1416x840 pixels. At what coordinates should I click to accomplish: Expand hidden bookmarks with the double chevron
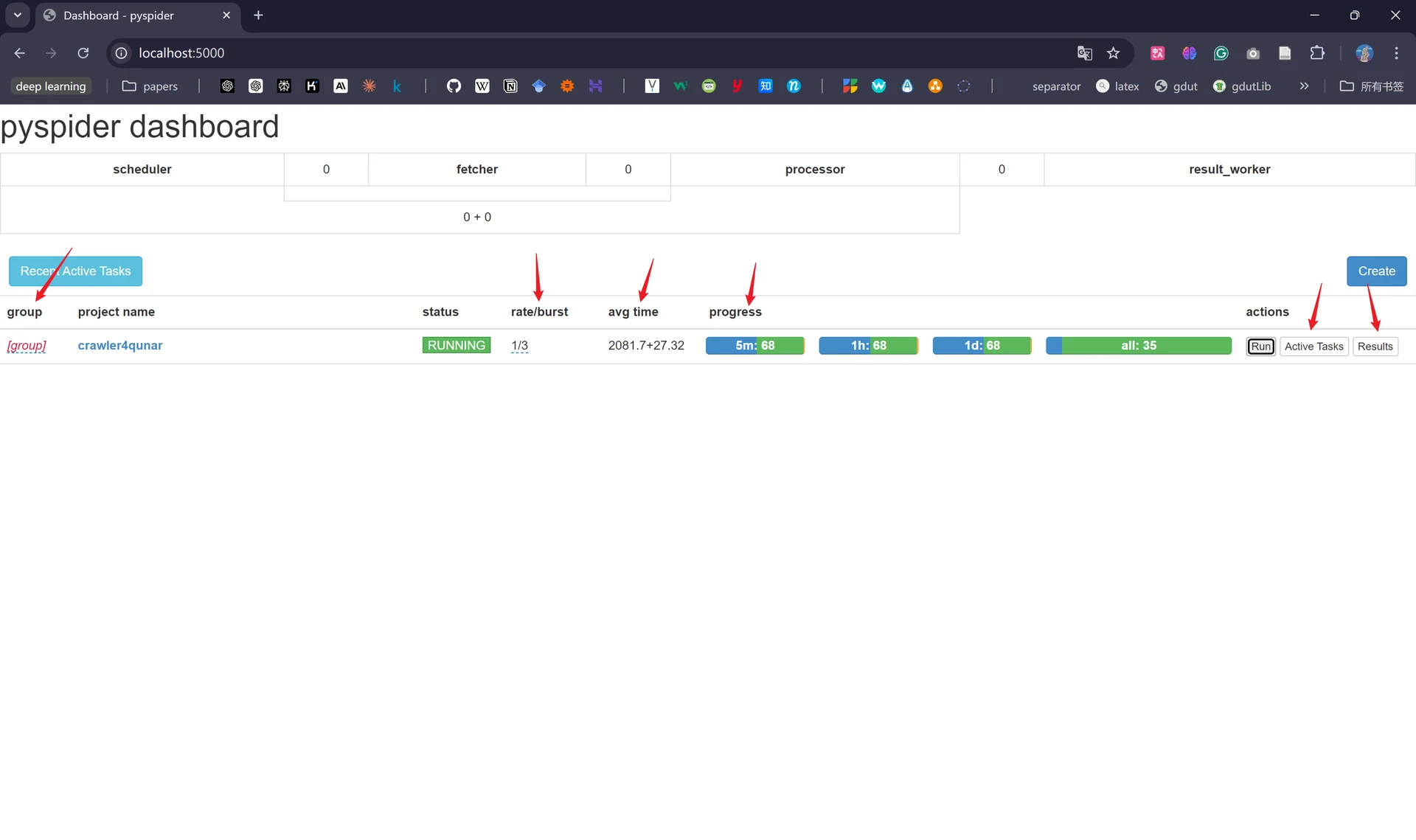(1304, 86)
